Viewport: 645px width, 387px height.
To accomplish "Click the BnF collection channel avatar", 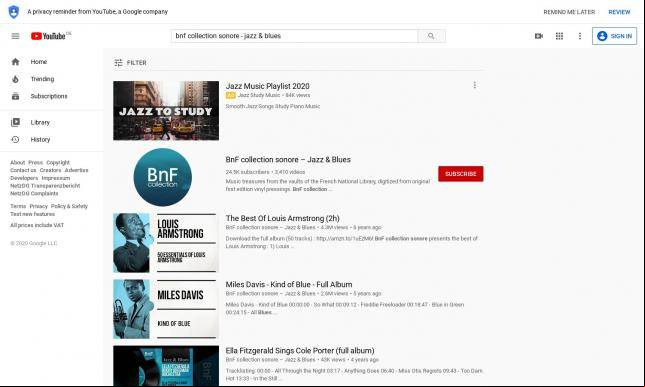I will pyautogui.click(x=163, y=177).
